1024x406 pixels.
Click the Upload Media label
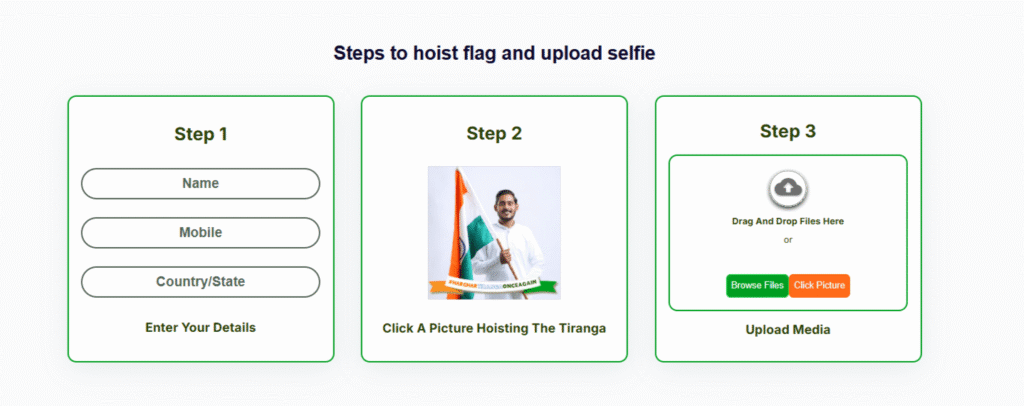point(788,330)
